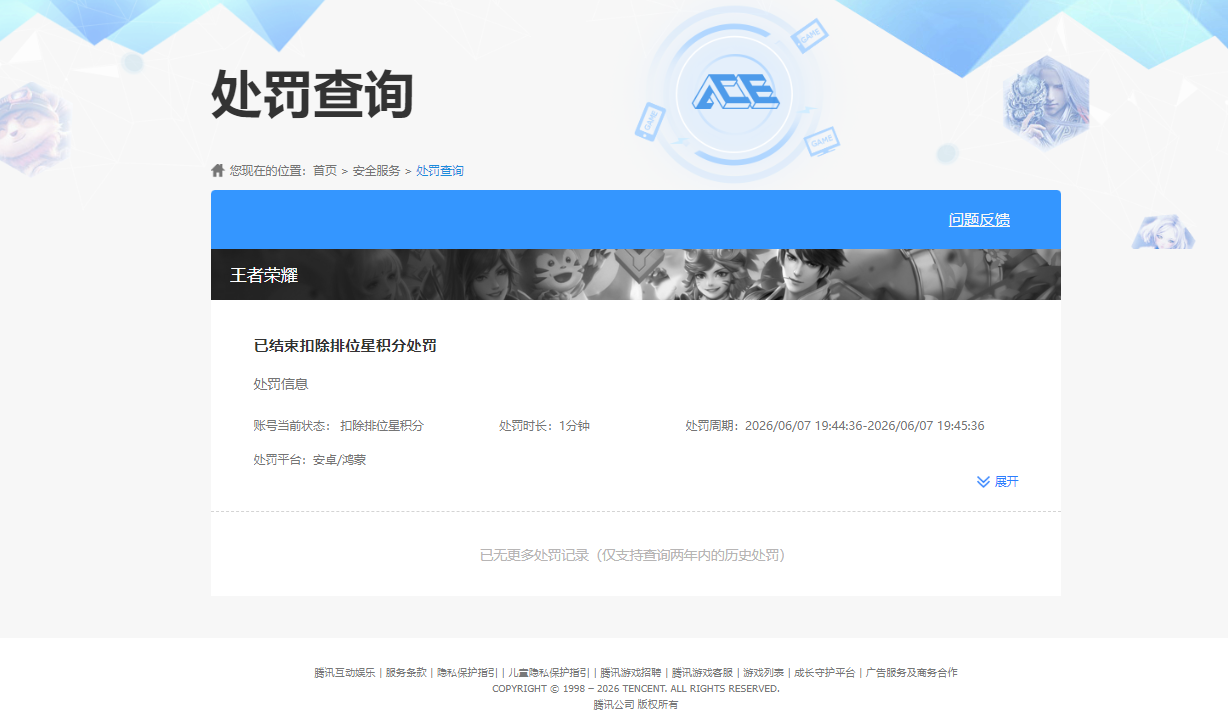Click 腾讯公司 版权所有 footer text
Viewport: 1228px width, 710px height.
(x=636, y=704)
